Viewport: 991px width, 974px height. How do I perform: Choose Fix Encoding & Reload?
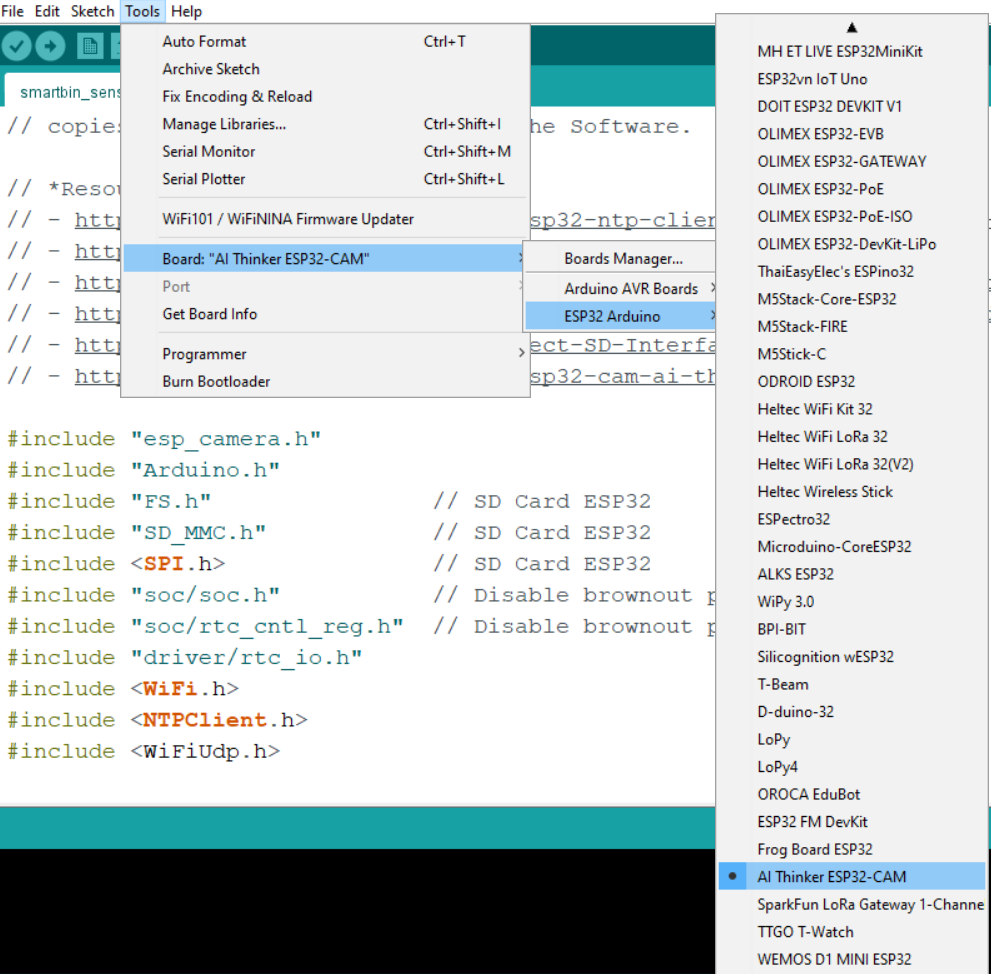click(325, 96)
